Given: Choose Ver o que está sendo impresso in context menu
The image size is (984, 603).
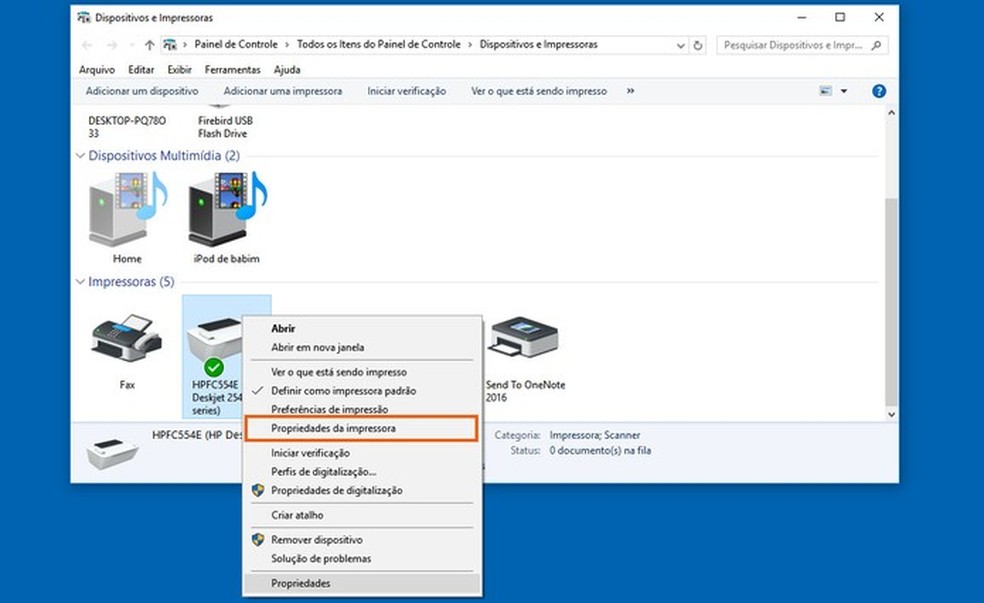Looking at the screenshot, I should click(x=362, y=372).
